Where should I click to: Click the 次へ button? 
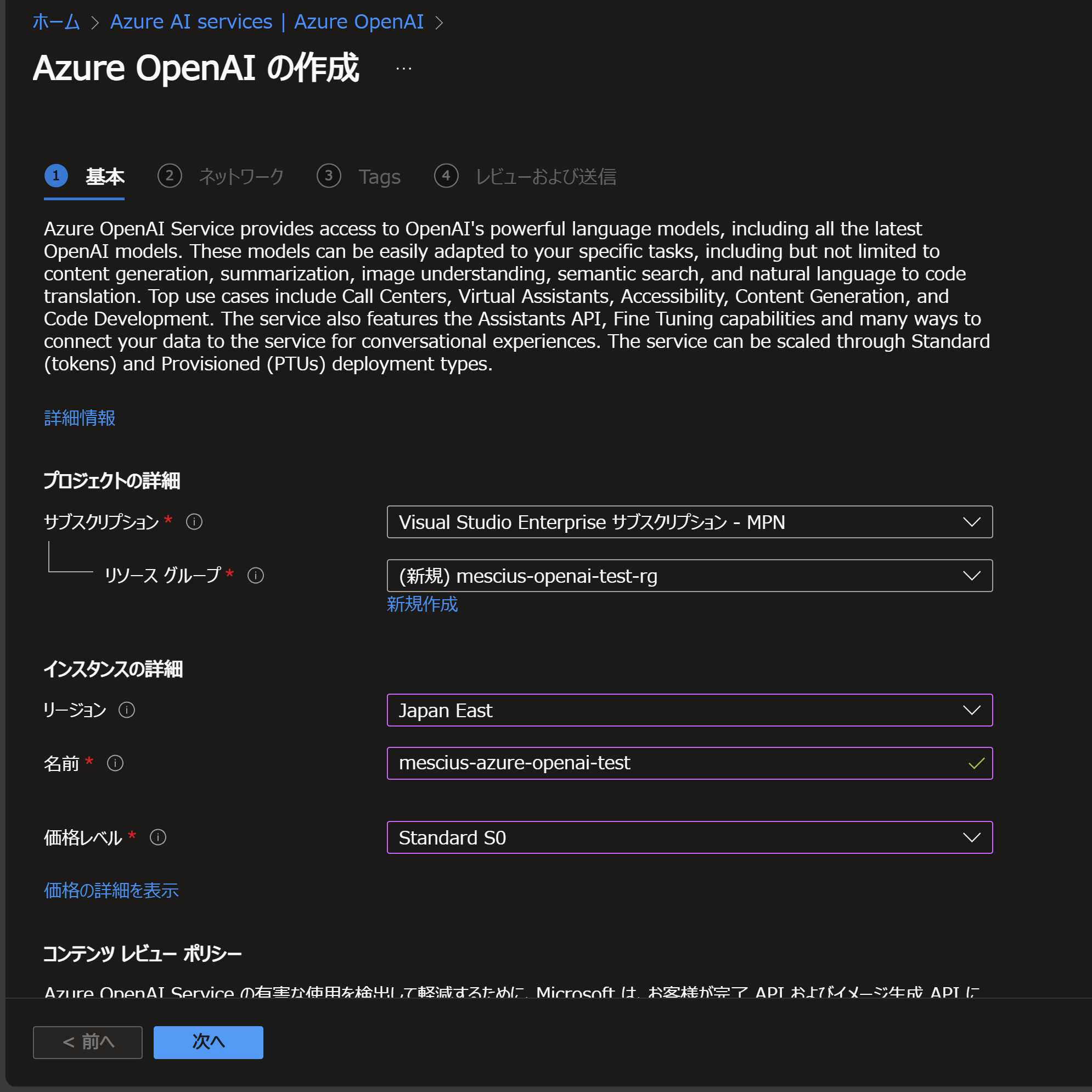pyautogui.click(x=209, y=1042)
